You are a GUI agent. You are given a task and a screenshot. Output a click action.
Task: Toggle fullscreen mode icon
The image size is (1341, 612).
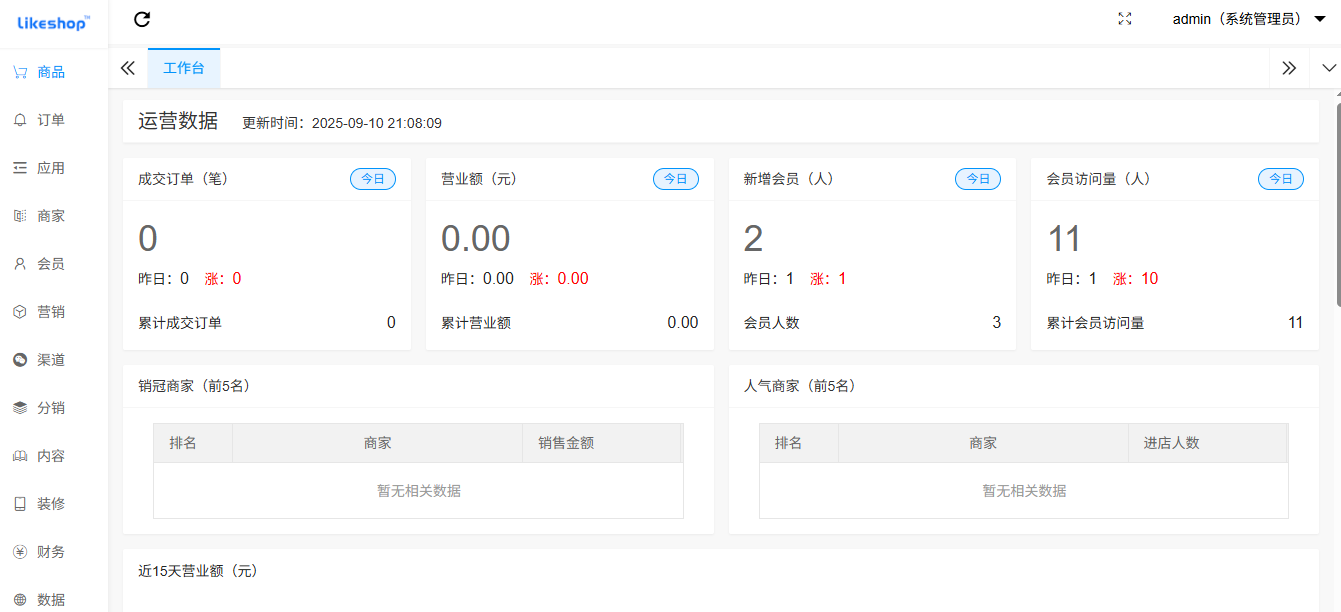click(x=1124, y=19)
